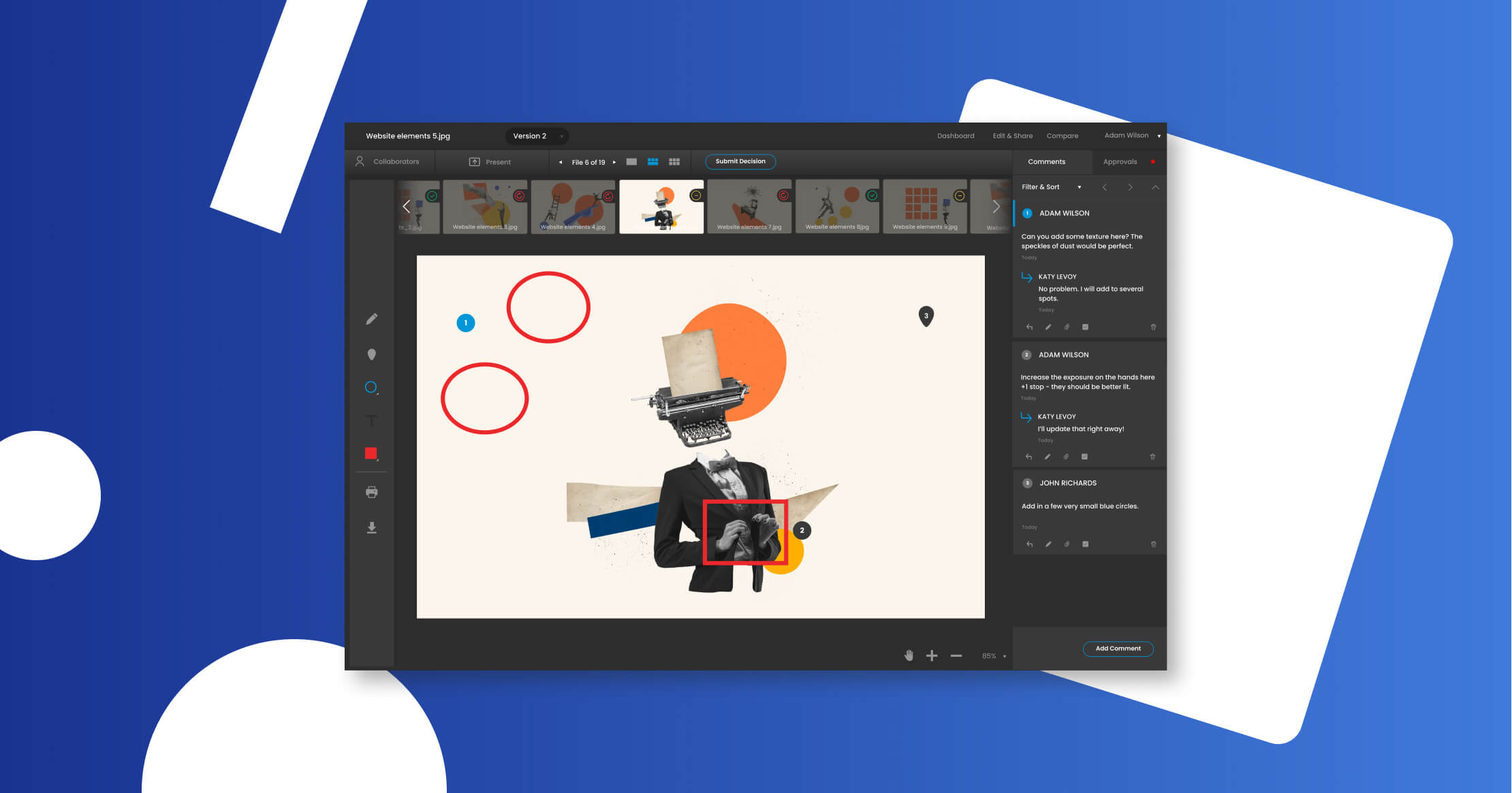The width and height of the screenshot is (1512, 793).
Task: Select the Rectangle drawing tool
Action: click(371, 453)
